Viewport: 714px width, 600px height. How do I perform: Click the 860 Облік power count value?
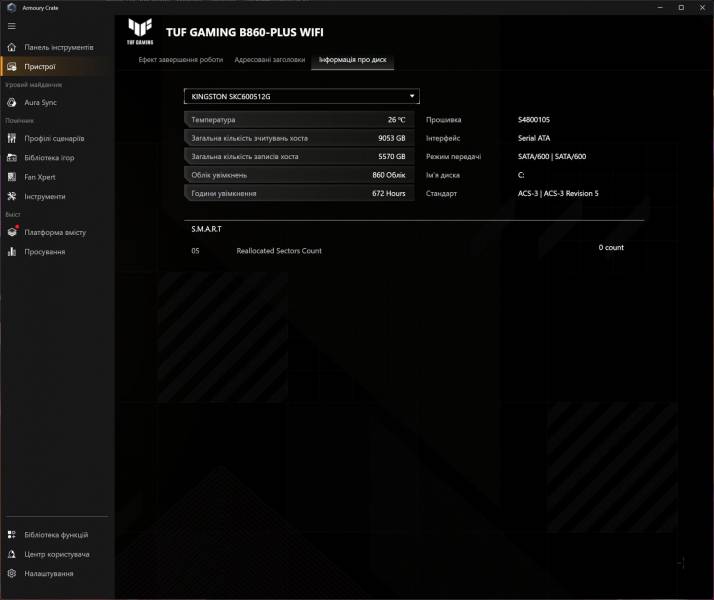388,175
